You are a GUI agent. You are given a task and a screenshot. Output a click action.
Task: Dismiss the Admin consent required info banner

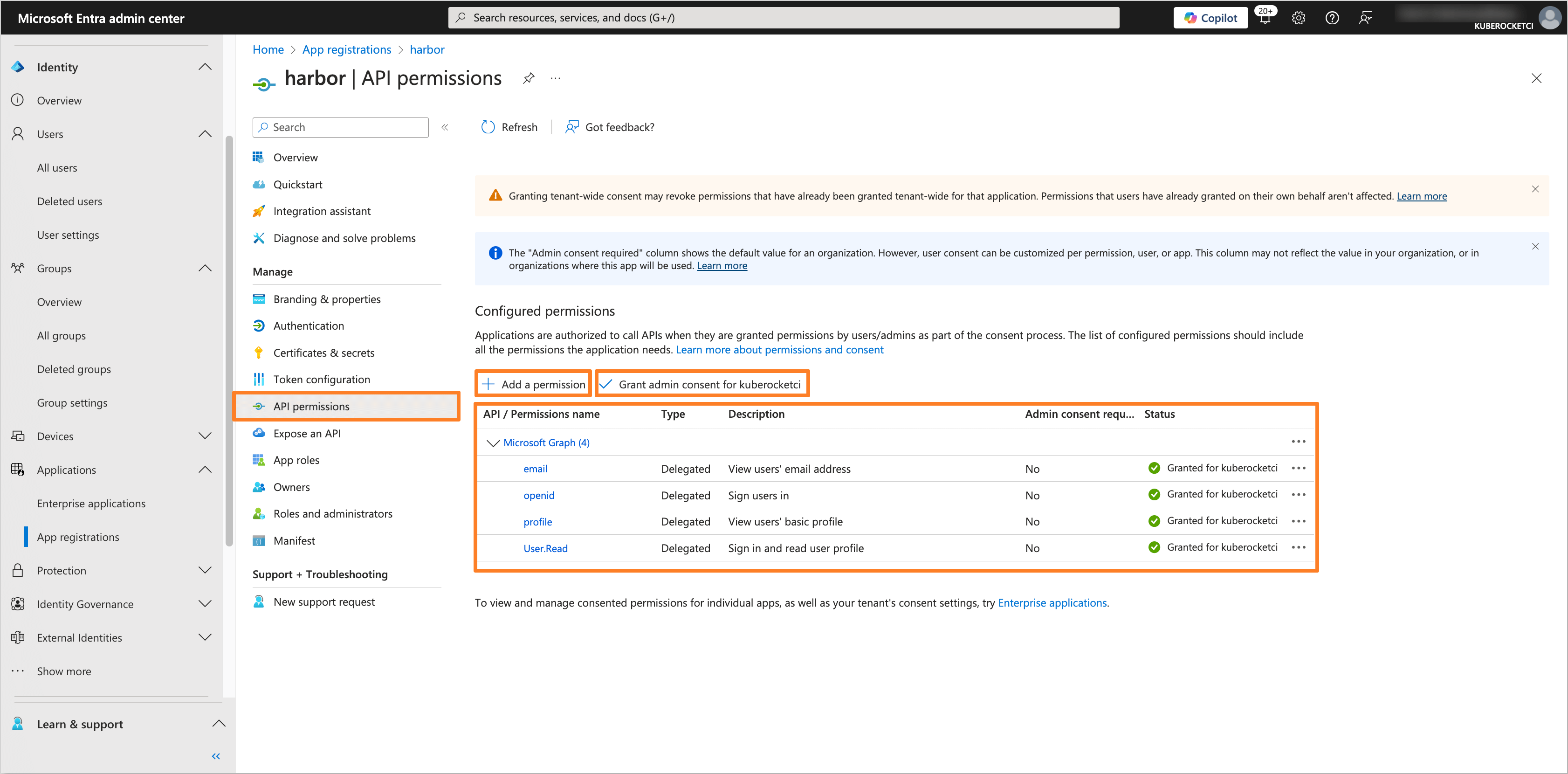(1536, 246)
